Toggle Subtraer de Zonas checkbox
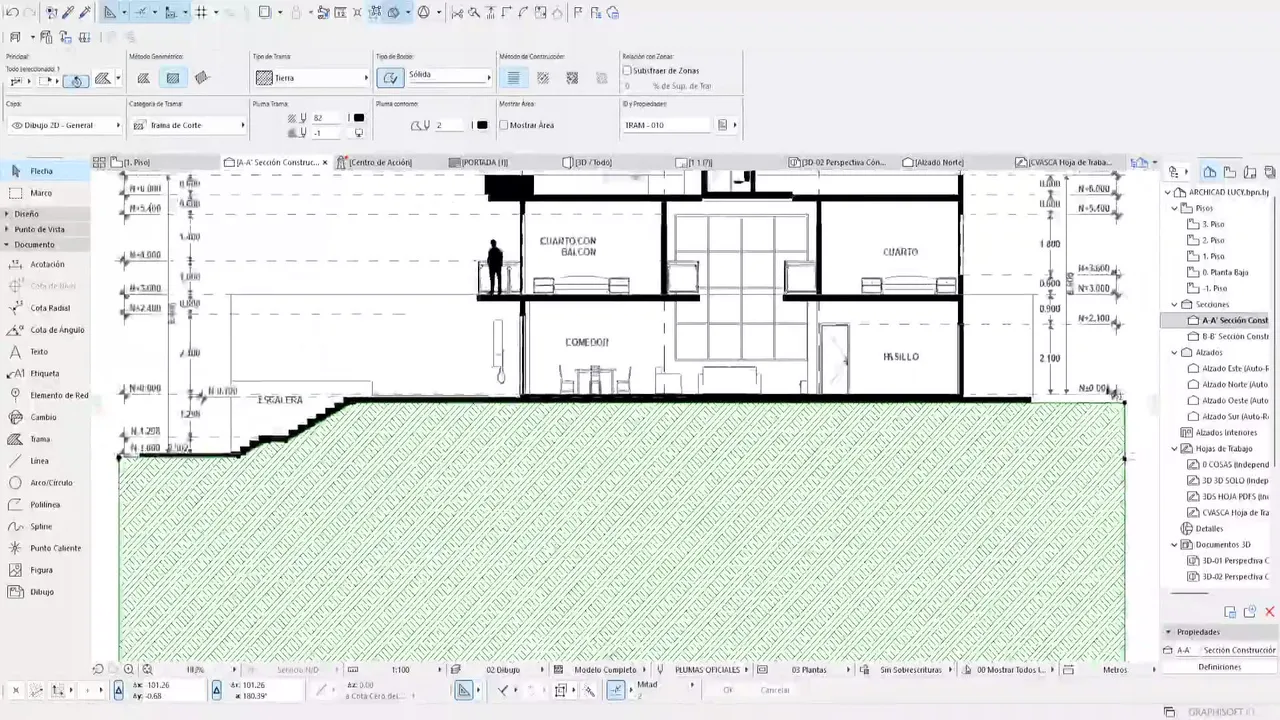This screenshot has width=1280, height=720. pos(628,71)
